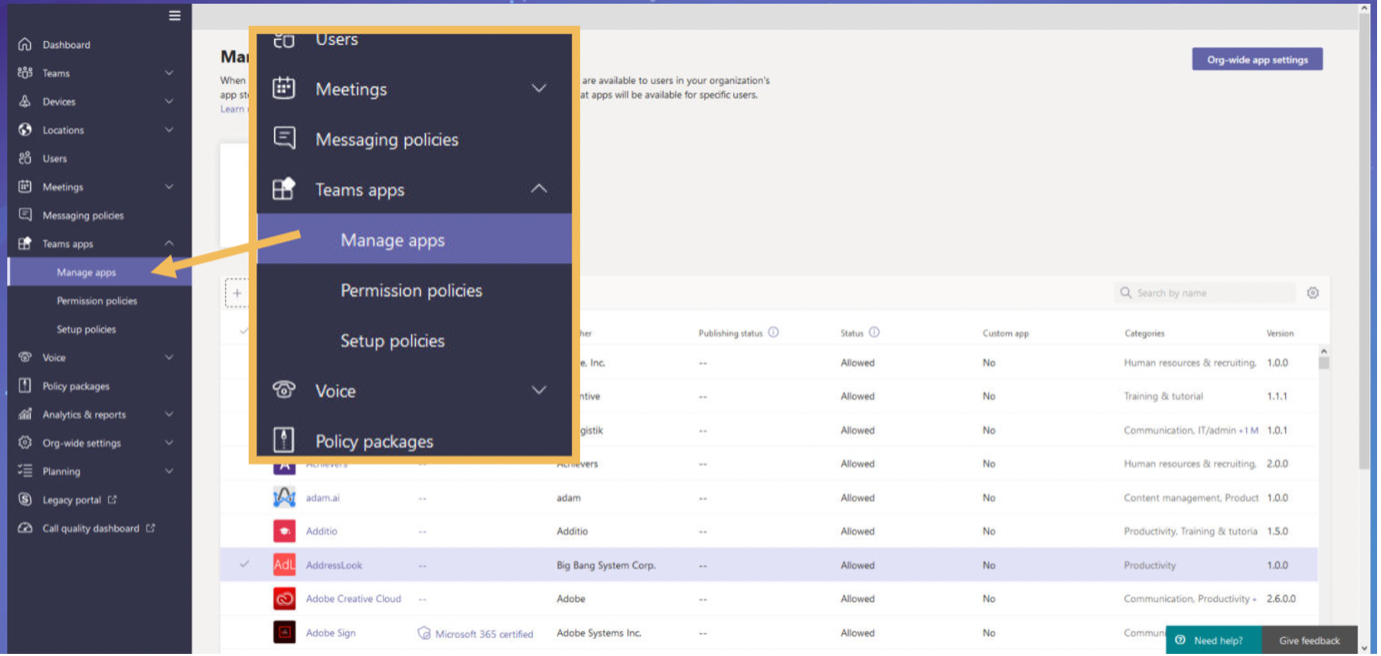
Task: Expand the Voice chevron in the sidebar
Action: pos(169,358)
